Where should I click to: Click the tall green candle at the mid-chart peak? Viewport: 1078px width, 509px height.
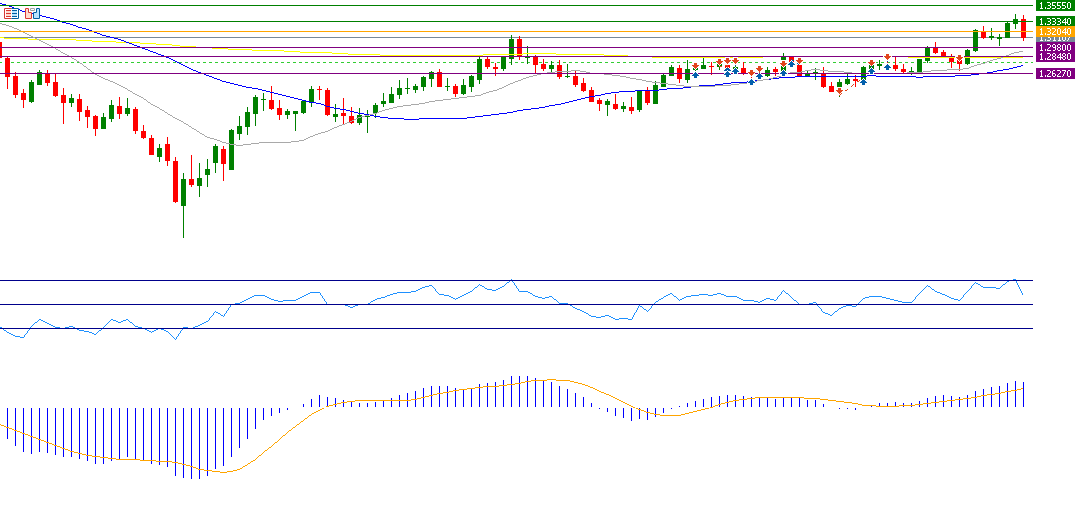click(x=511, y=47)
